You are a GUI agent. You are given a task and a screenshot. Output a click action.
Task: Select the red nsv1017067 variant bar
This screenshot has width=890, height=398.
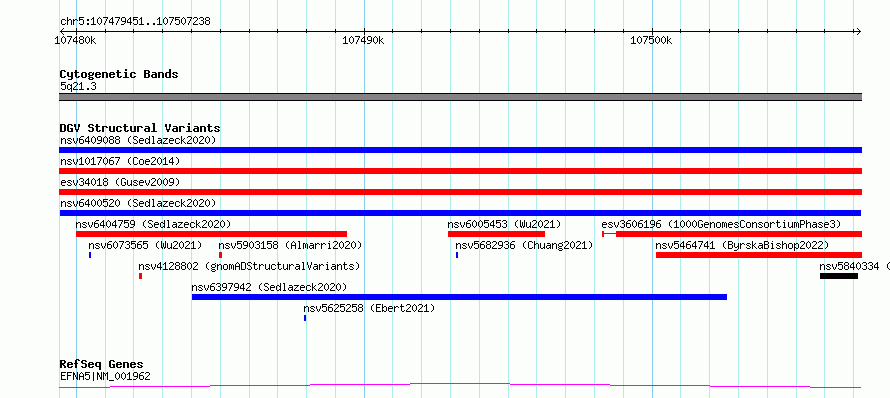click(460, 171)
